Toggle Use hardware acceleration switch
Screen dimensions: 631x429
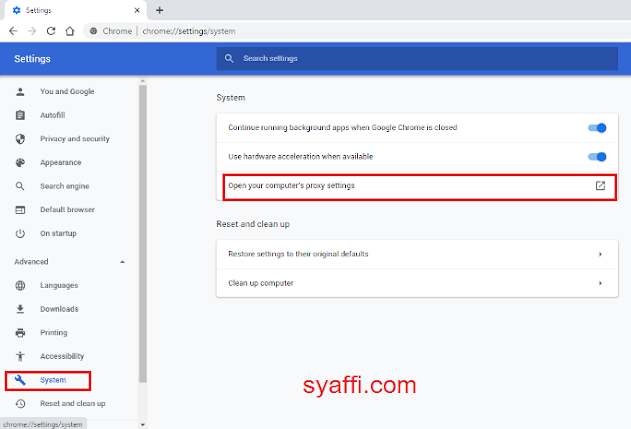pyautogui.click(x=597, y=157)
